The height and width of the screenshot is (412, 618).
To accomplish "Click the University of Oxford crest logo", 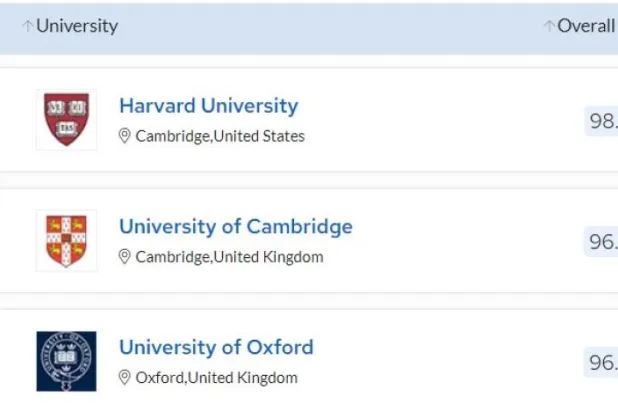I will [67, 361].
